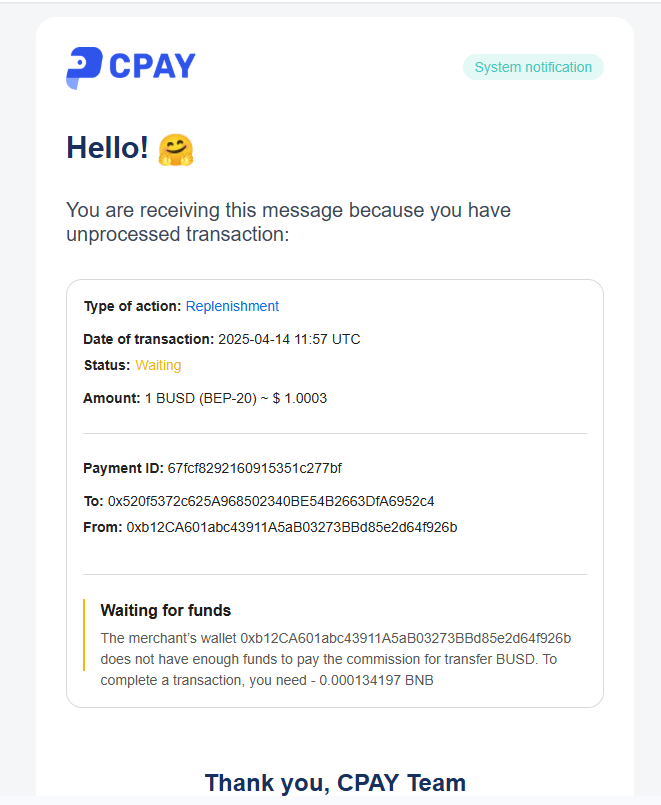Select the Payment ID value 67fcf8292160915351c277bf
This screenshot has width=661, height=805.
coord(254,468)
